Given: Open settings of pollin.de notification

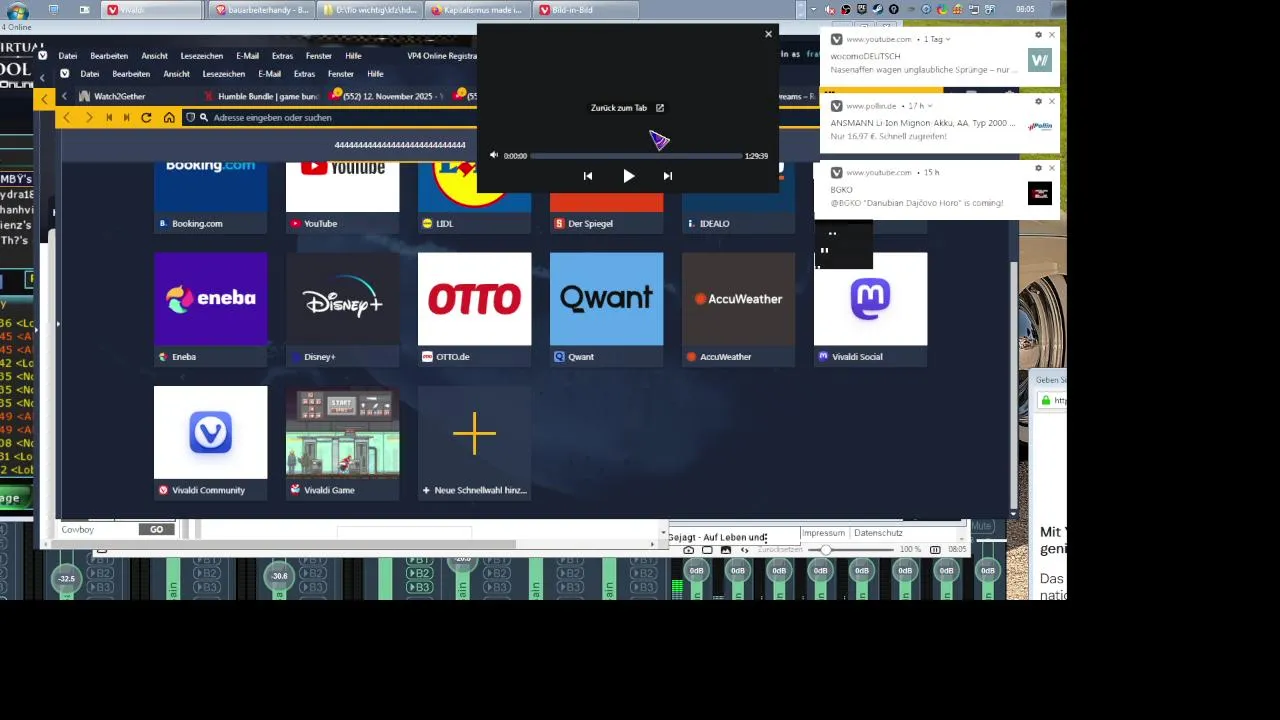Looking at the screenshot, I should [x=1038, y=101].
